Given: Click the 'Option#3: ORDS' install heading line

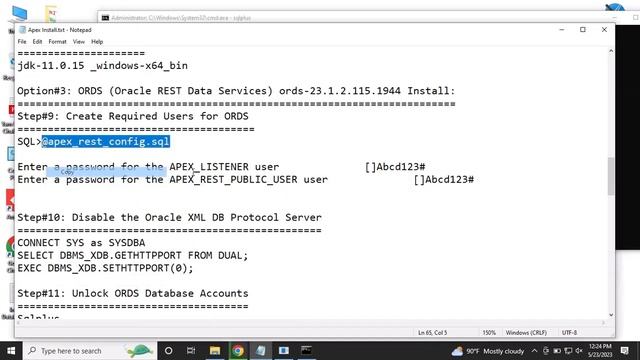Looking at the screenshot, I should coord(236,91).
